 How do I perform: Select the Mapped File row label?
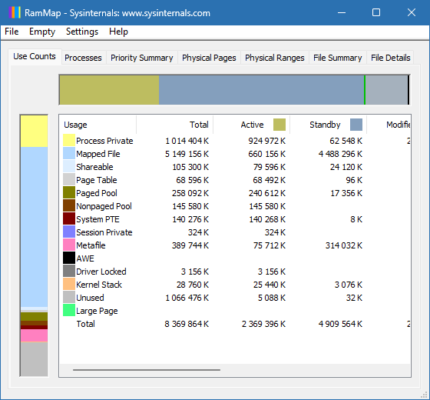pyautogui.click(x=98, y=154)
